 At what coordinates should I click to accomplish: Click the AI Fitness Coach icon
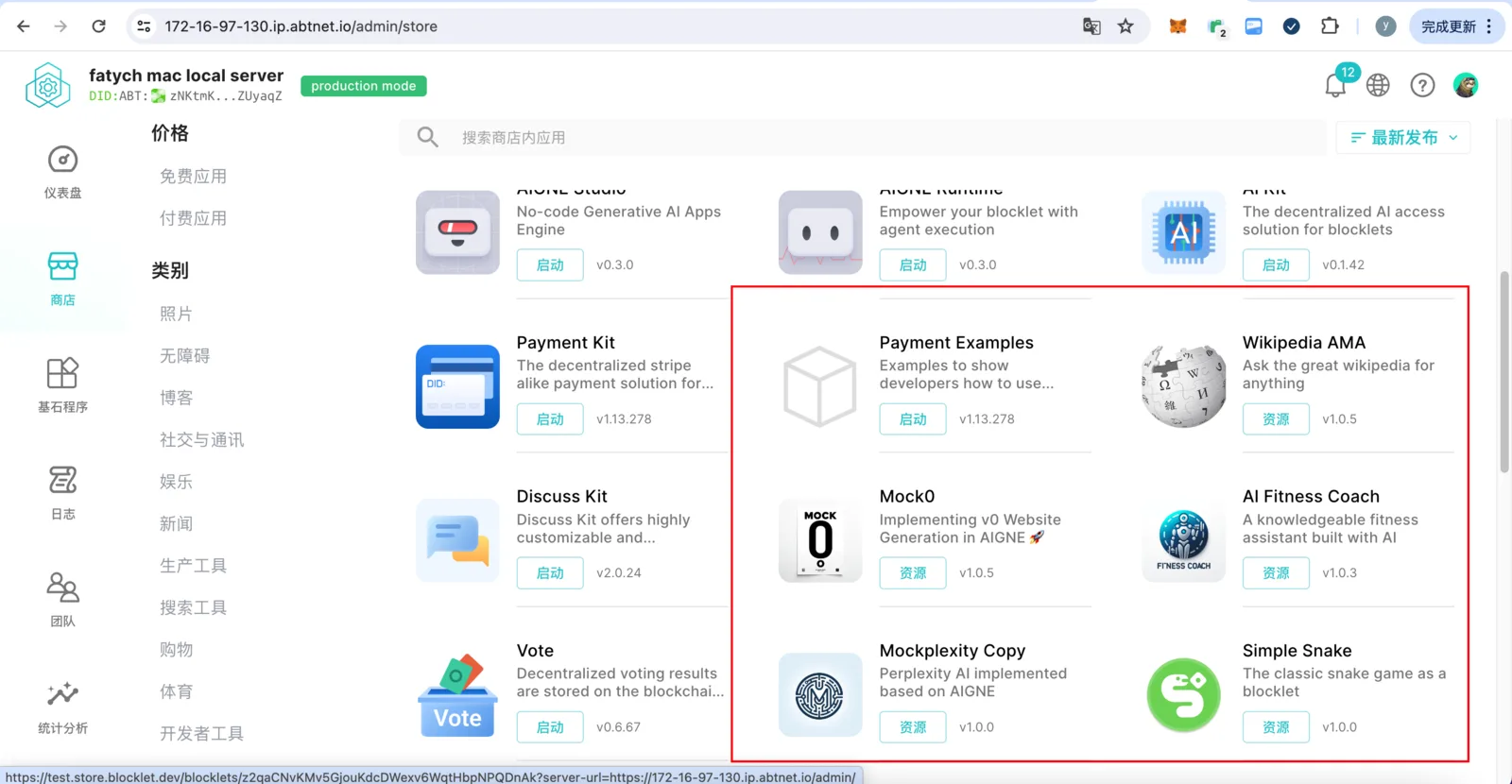(x=1183, y=540)
